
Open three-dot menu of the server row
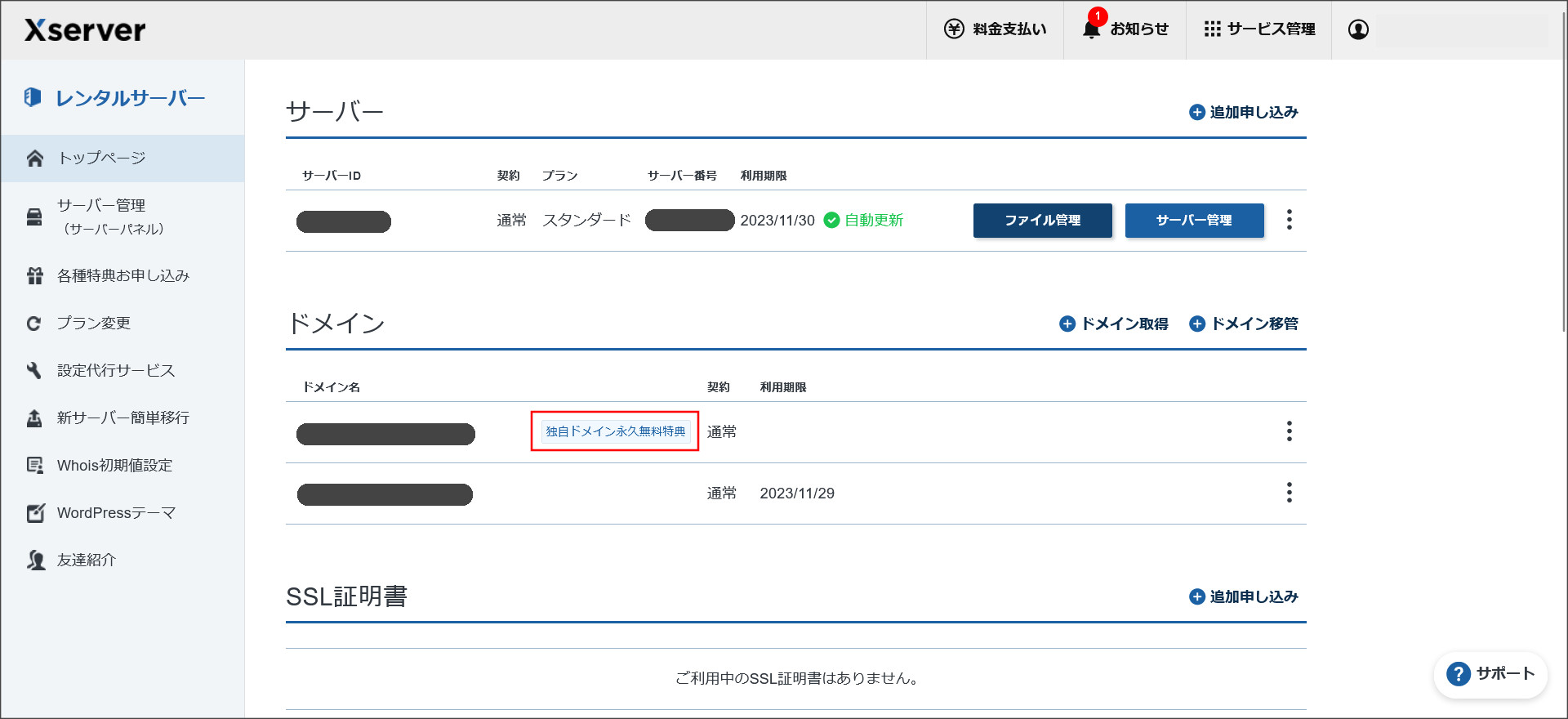pos(1290,220)
